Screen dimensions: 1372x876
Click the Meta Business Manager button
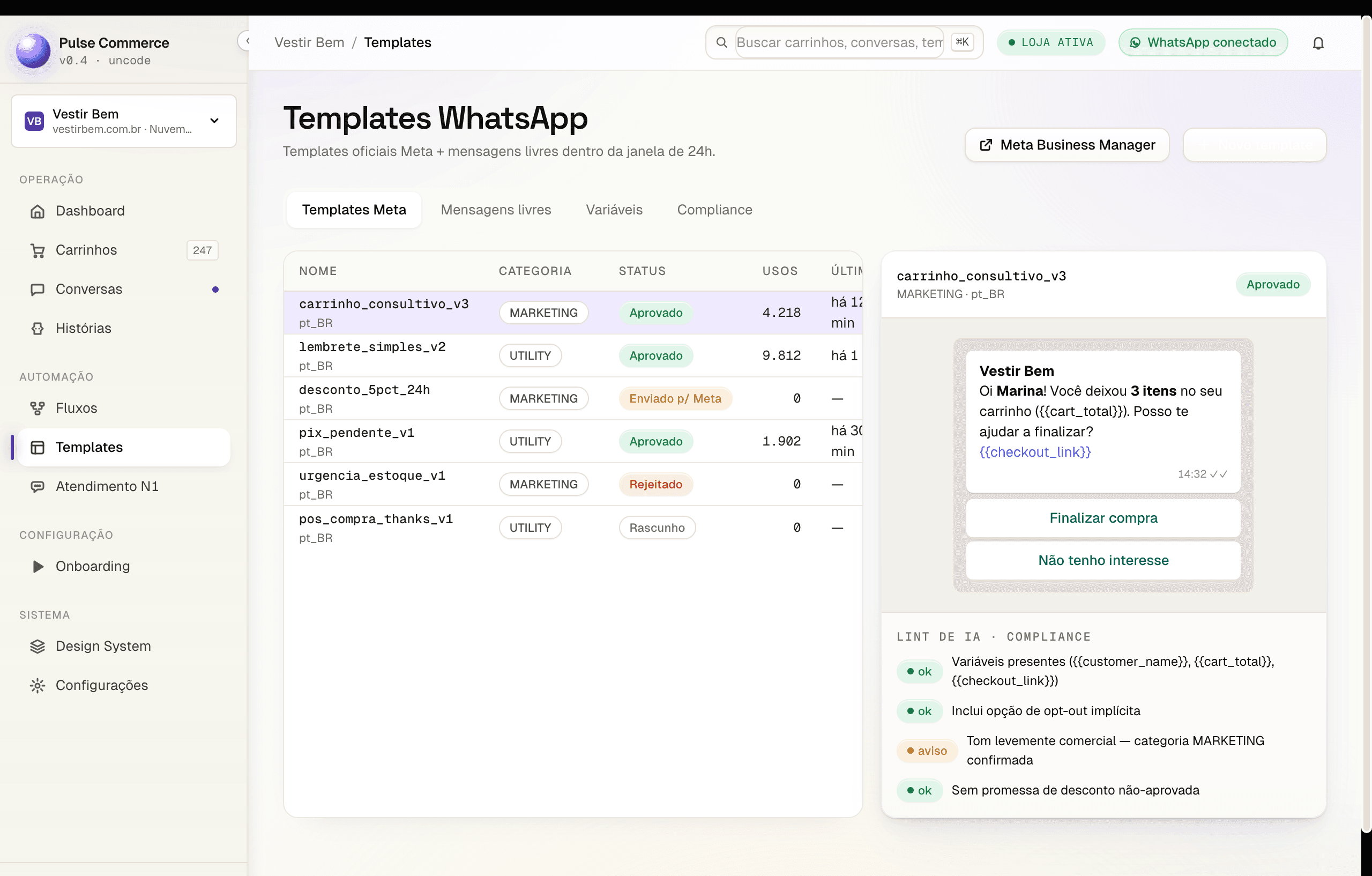tap(1067, 145)
